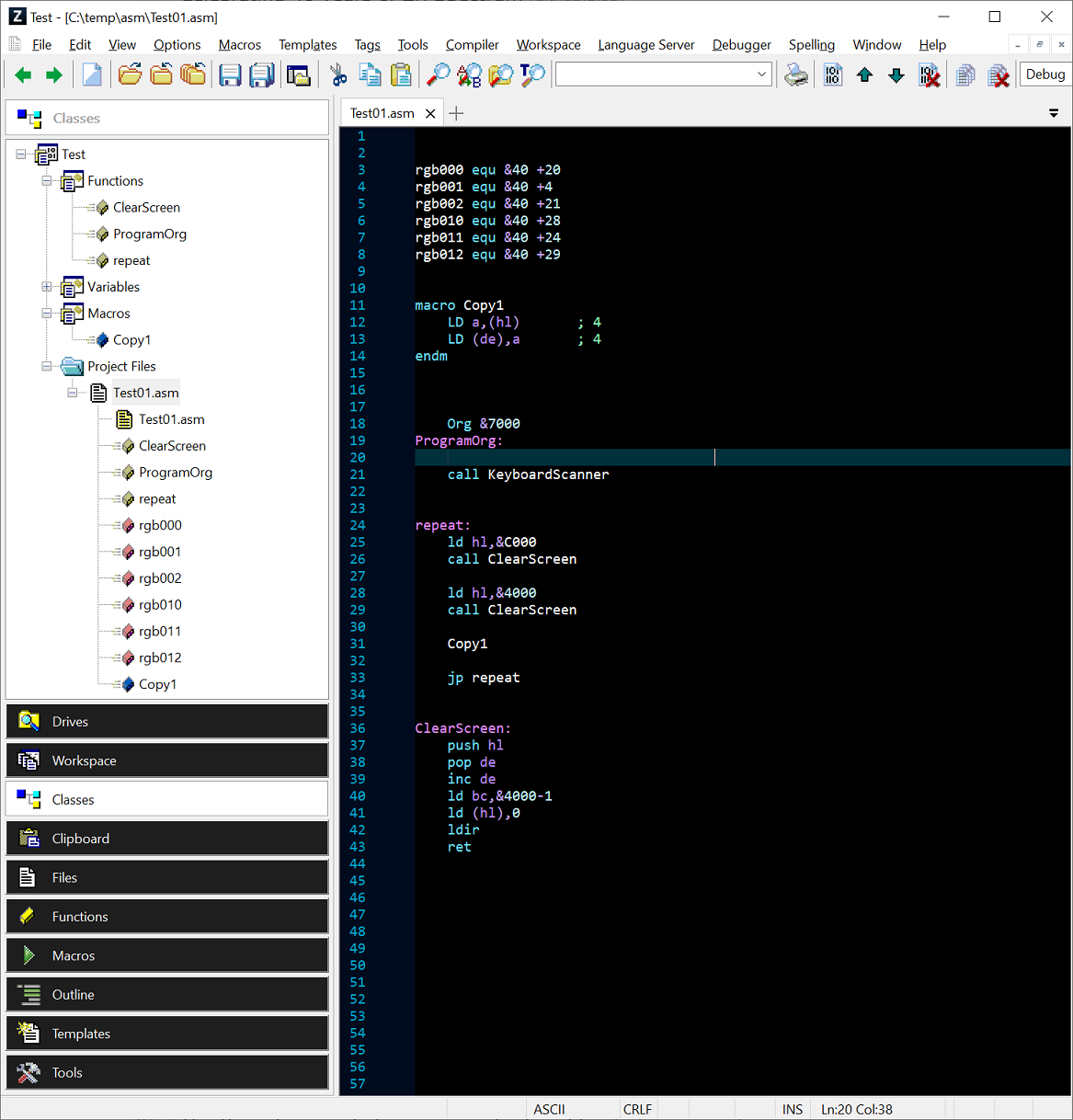Click the ASCII status bar entry

click(x=550, y=1109)
